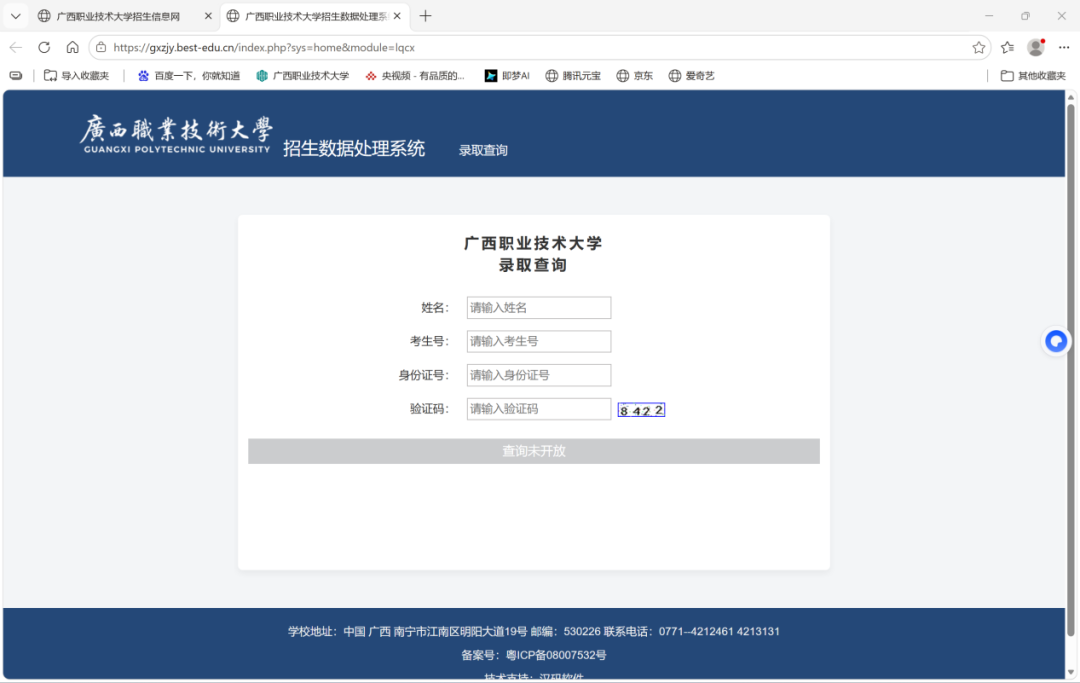
Task: Reload the current page
Action: [x=44, y=48]
